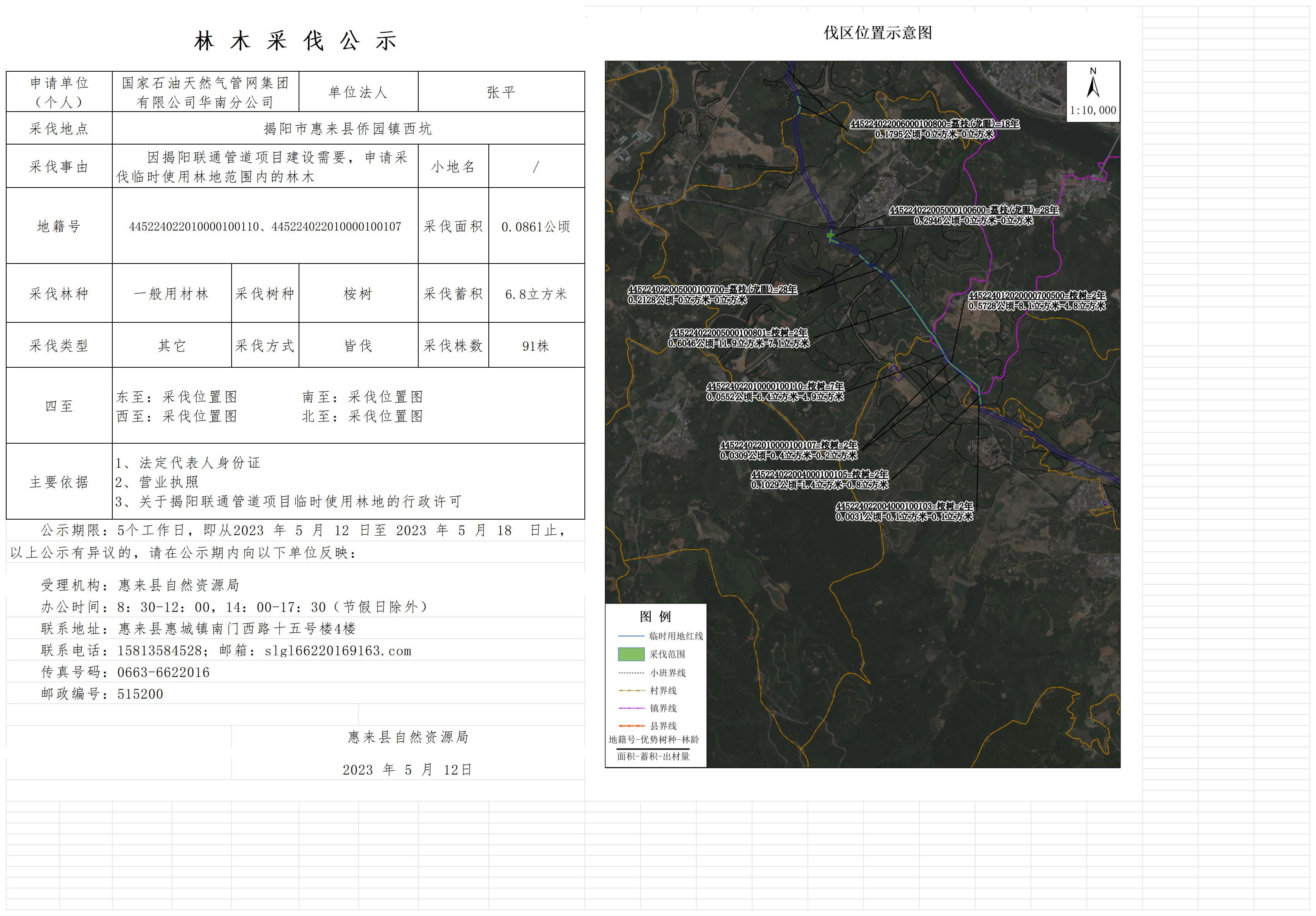Click the orange 村界线 legend symbol
1316x916 pixels.
[631, 690]
